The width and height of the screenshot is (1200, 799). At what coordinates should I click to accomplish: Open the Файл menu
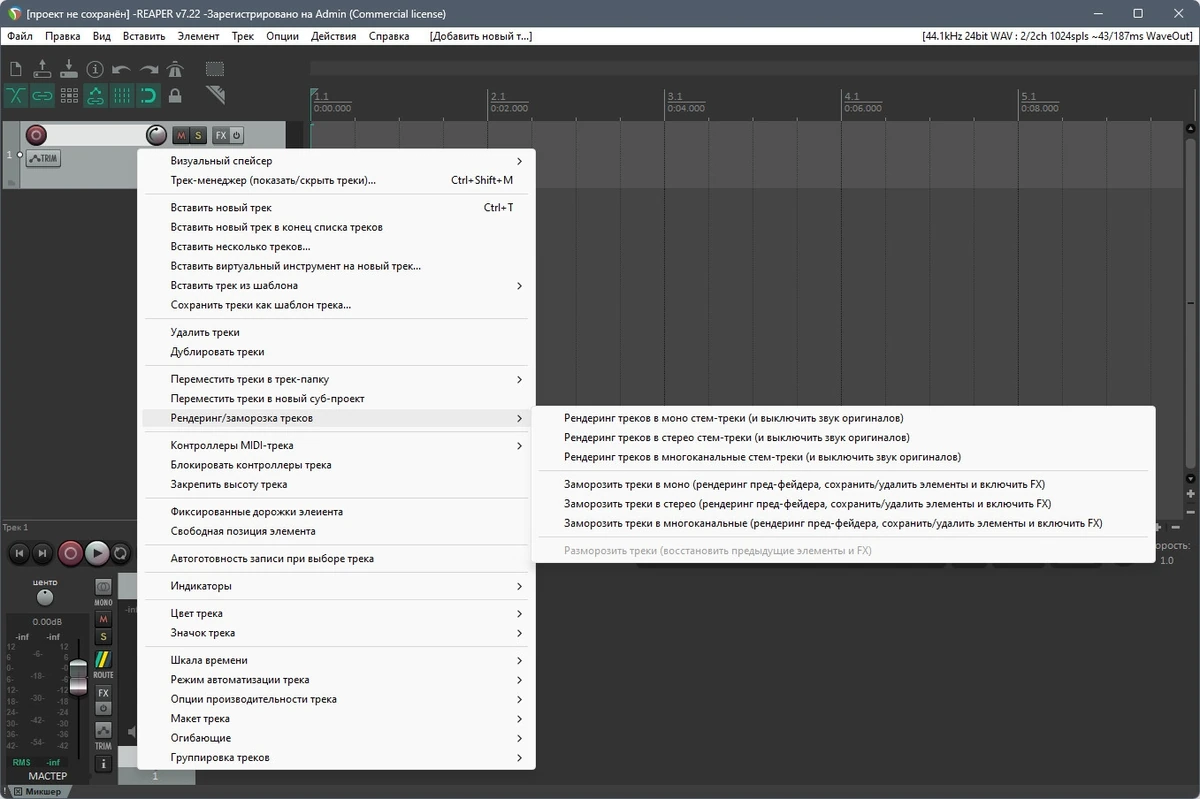coord(20,36)
